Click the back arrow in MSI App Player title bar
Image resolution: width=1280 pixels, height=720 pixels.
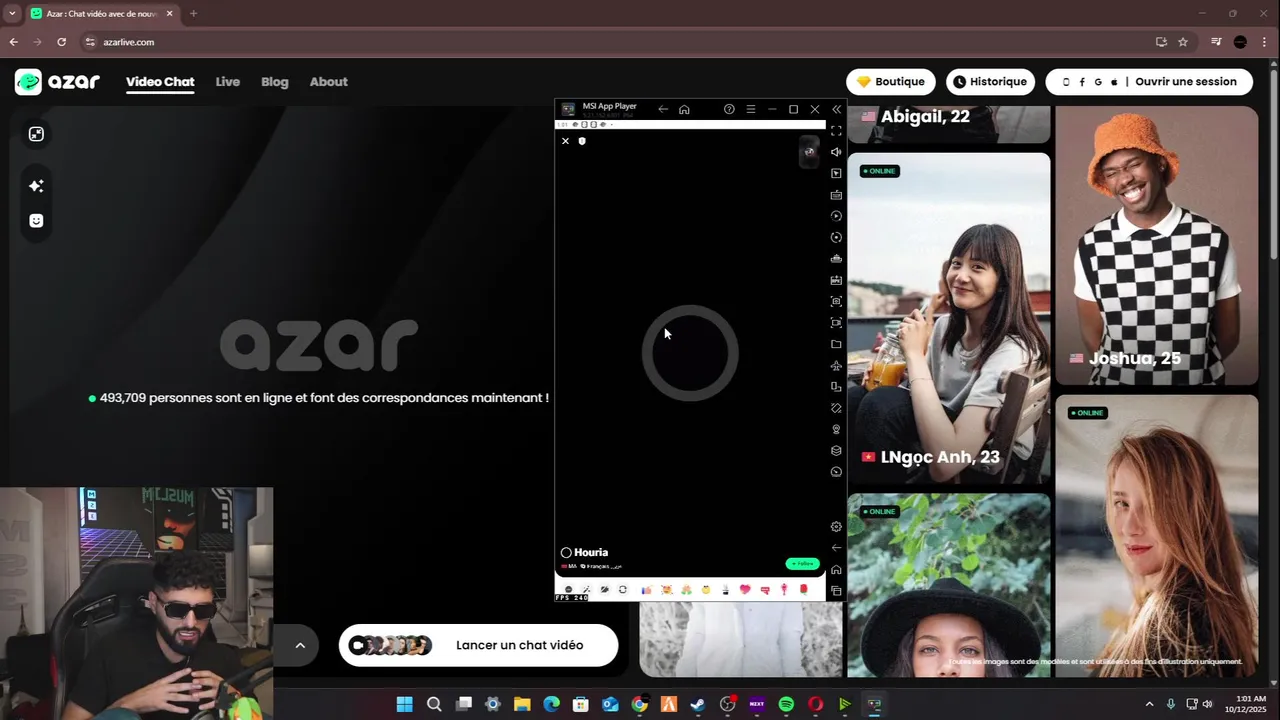(x=663, y=109)
